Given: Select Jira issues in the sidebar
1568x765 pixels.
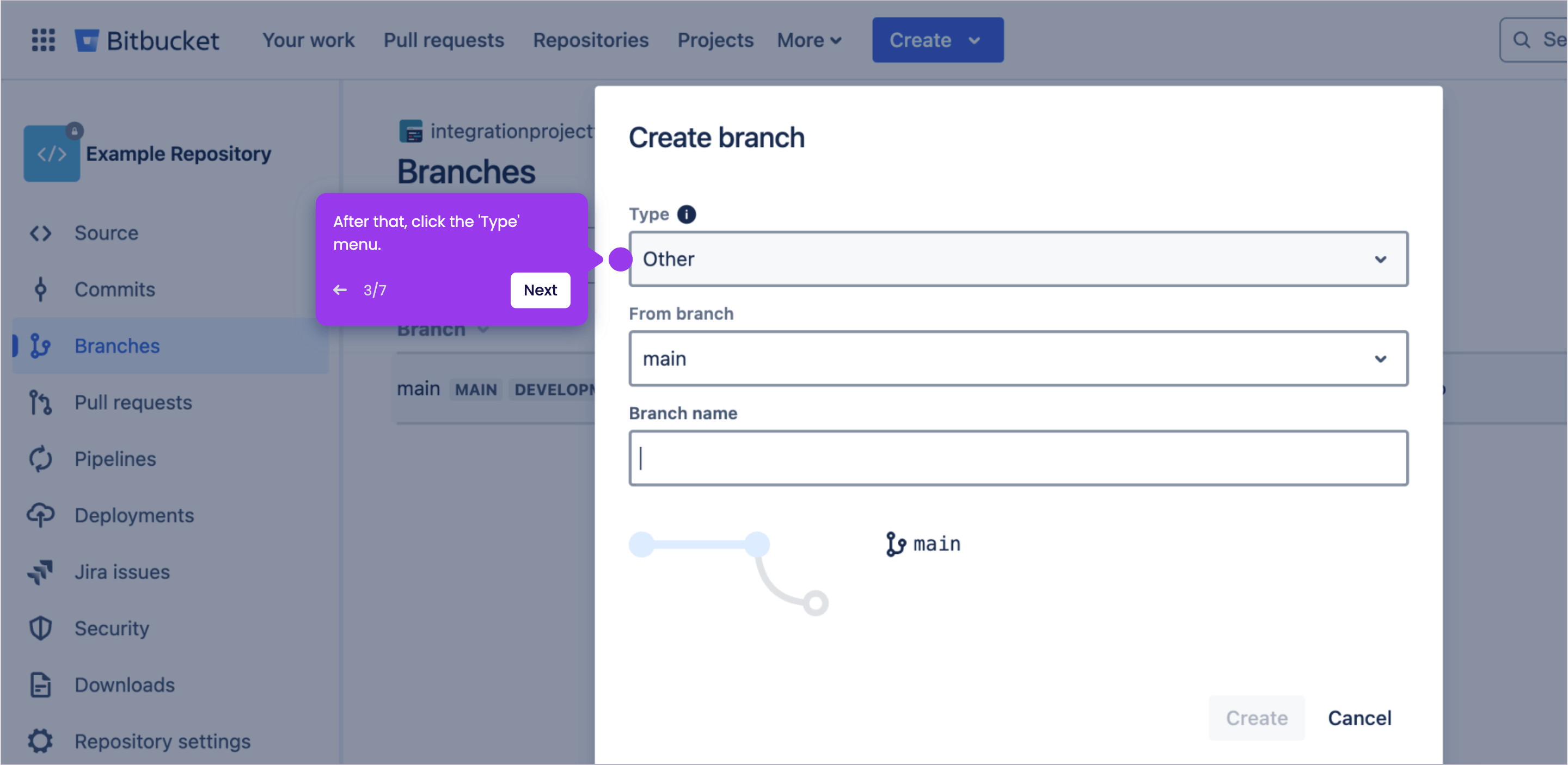Looking at the screenshot, I should tap(170, 572).
